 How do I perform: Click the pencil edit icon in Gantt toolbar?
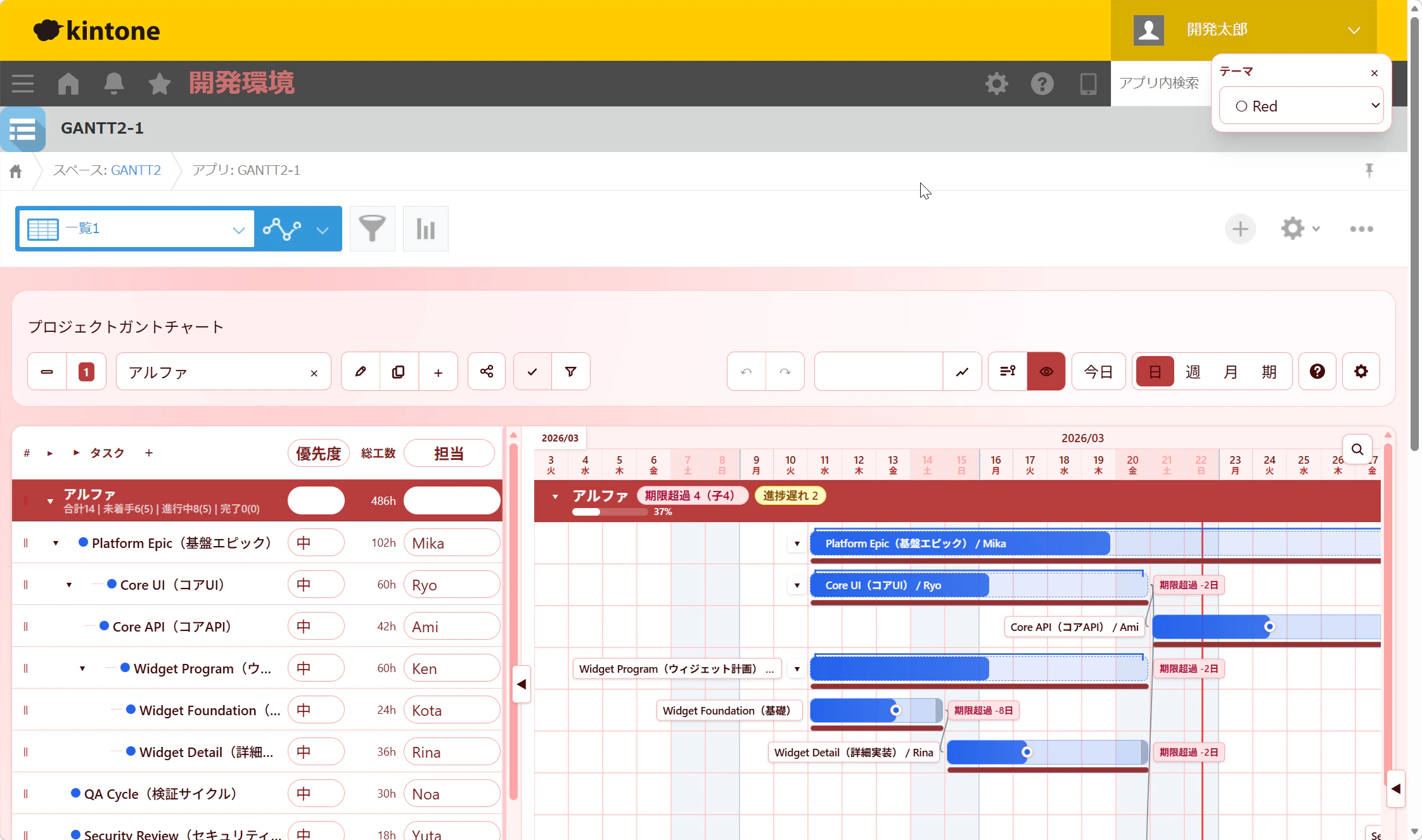(361, 372)
